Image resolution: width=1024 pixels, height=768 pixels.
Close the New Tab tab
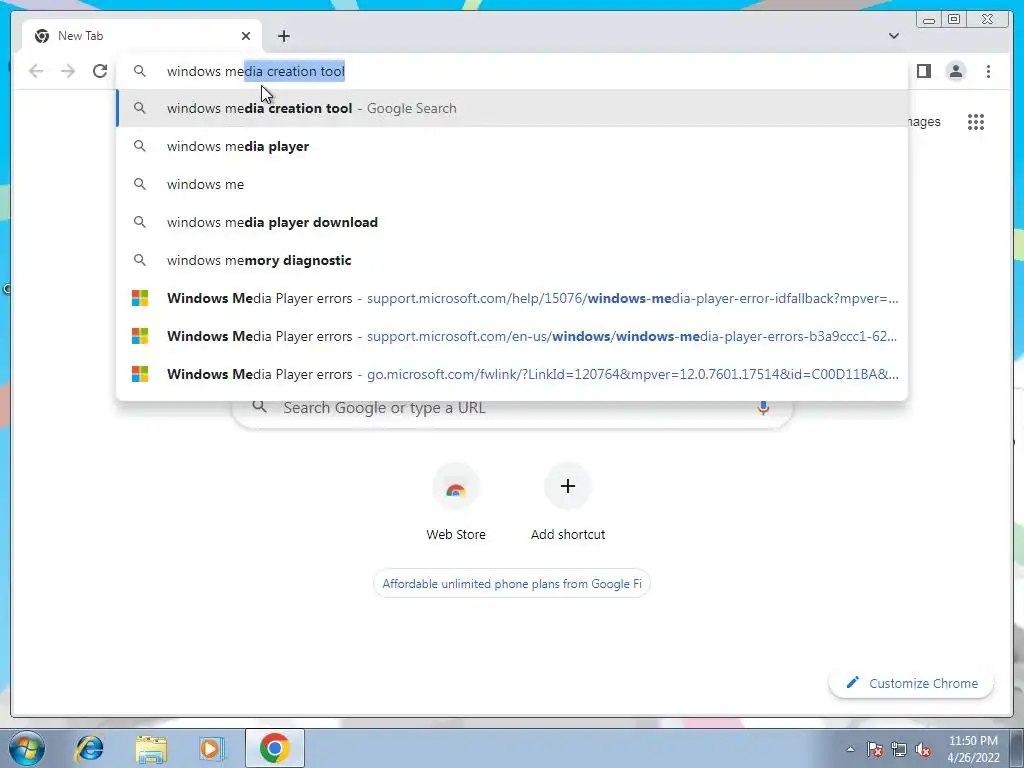pos(246,36)
